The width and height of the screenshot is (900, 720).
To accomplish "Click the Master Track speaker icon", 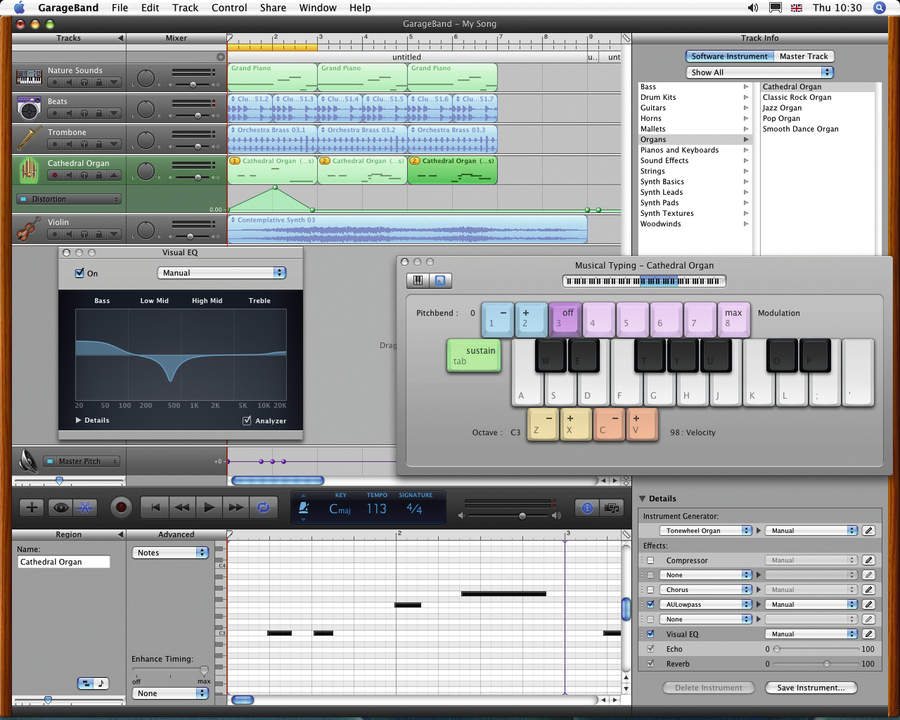I will pos(28,460).
